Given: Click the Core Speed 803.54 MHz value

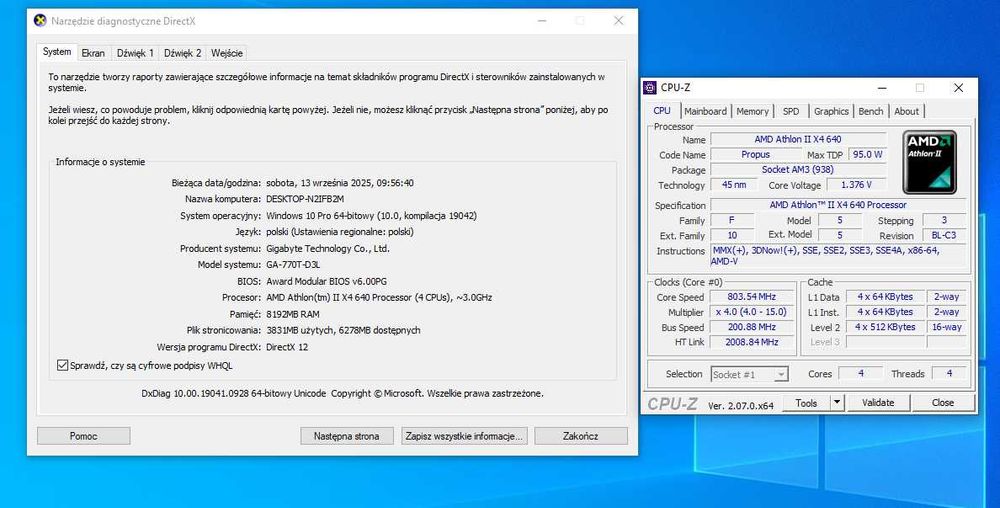Looking at the screenshot, I should (x=752, y=297).
